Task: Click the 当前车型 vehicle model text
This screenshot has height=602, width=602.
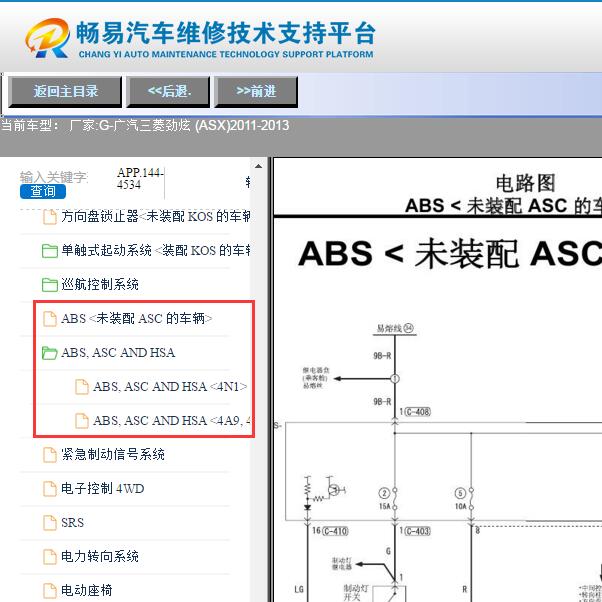Action: (x=145, y=126)
